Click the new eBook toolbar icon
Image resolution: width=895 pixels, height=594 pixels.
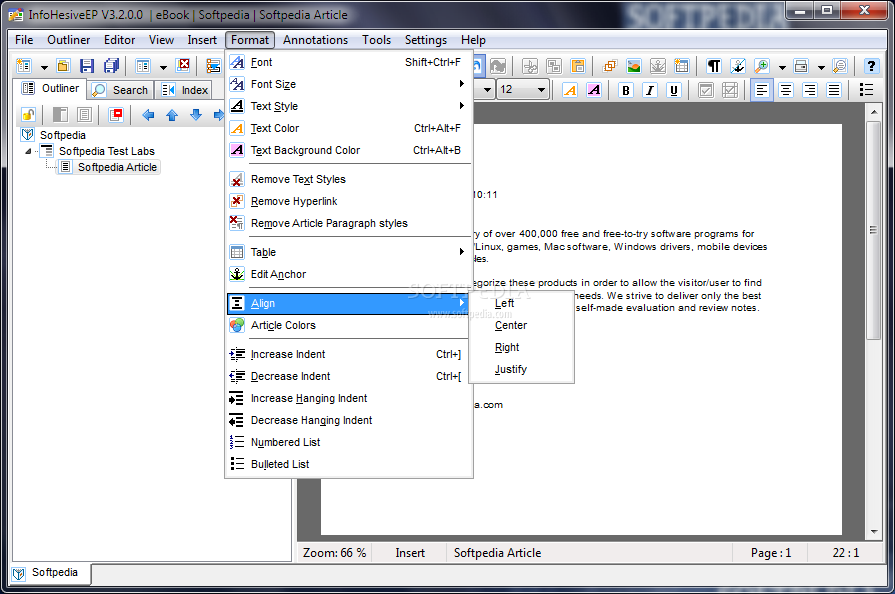(24, 66)
